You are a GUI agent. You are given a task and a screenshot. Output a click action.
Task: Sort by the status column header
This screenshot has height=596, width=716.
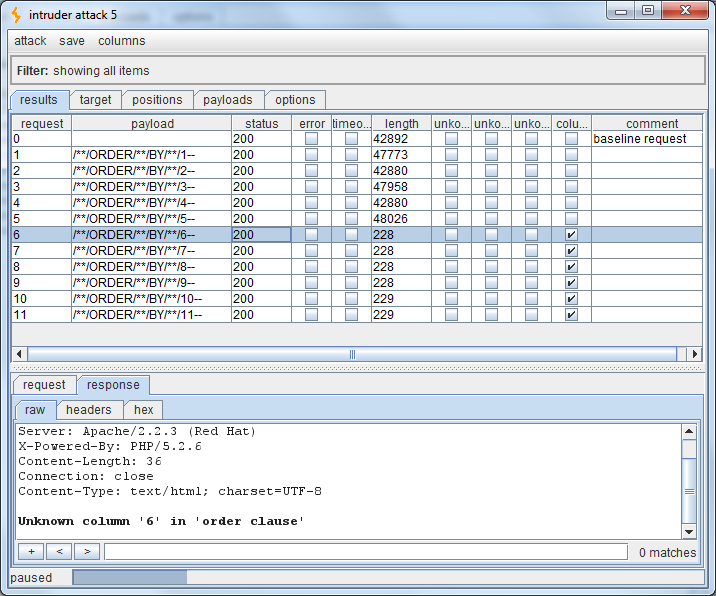262,123
